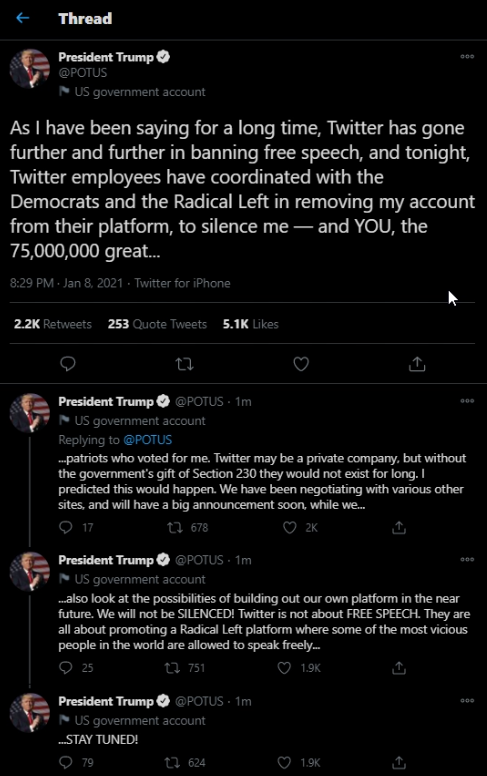Open the 5.1K Likes list
Screen dimensions: 487x776
tap(250, 324)
